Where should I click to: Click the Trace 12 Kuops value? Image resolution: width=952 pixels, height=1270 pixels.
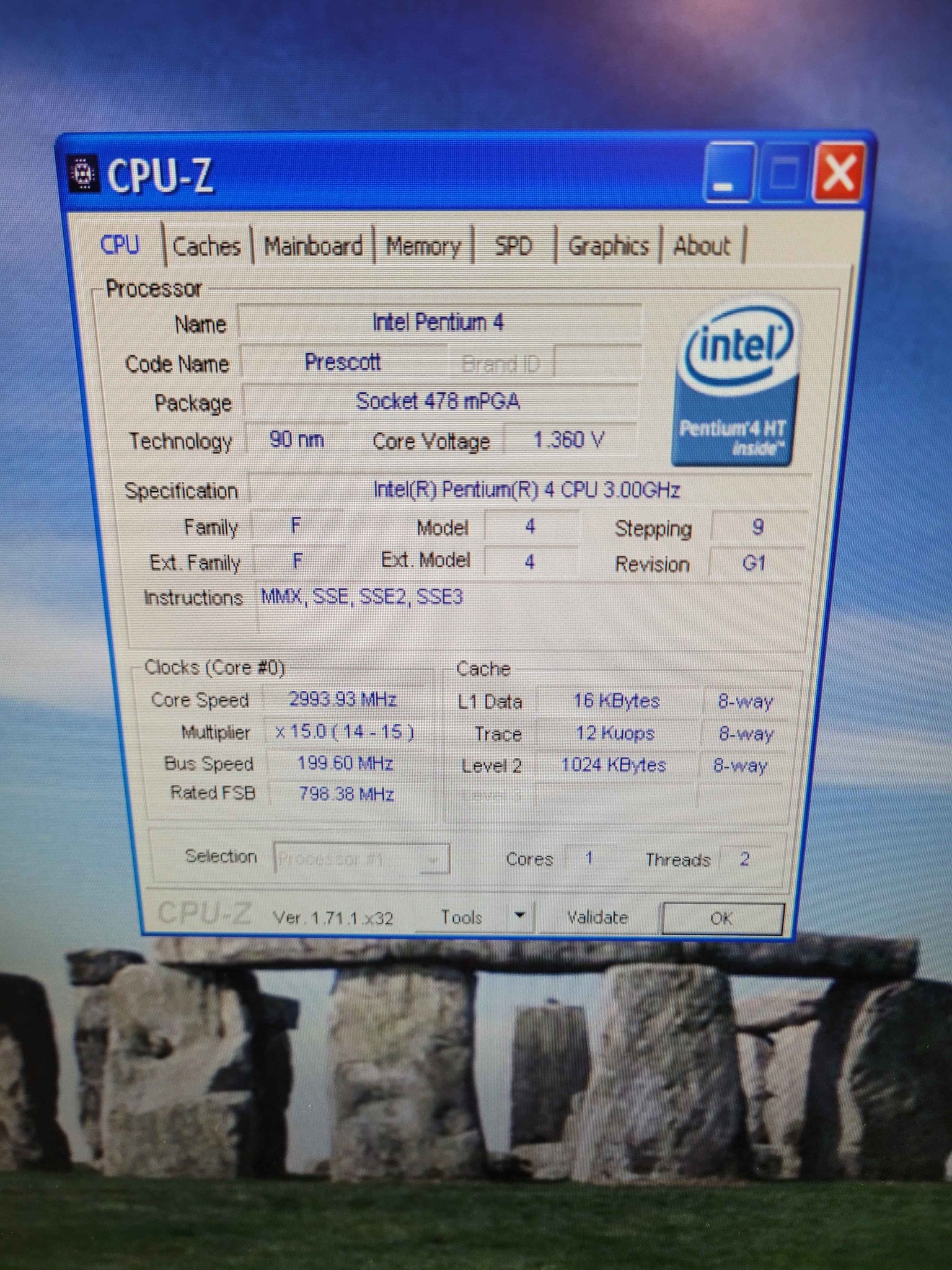pos(615,734)
